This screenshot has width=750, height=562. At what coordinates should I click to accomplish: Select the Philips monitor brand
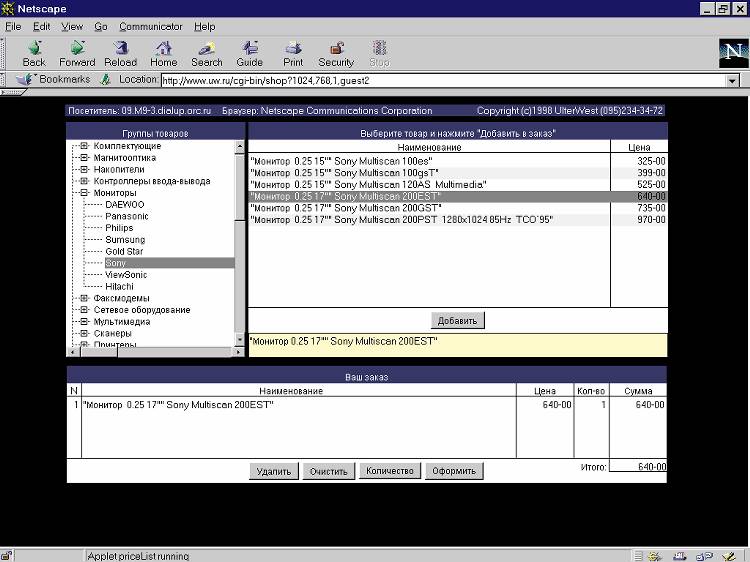119,228
